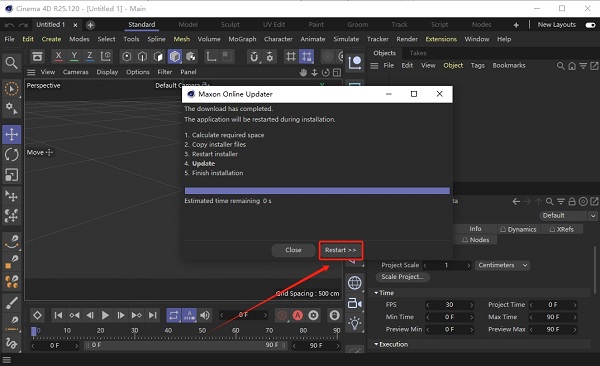
Task: Go to end of animation
Action: tap(153, 315)
